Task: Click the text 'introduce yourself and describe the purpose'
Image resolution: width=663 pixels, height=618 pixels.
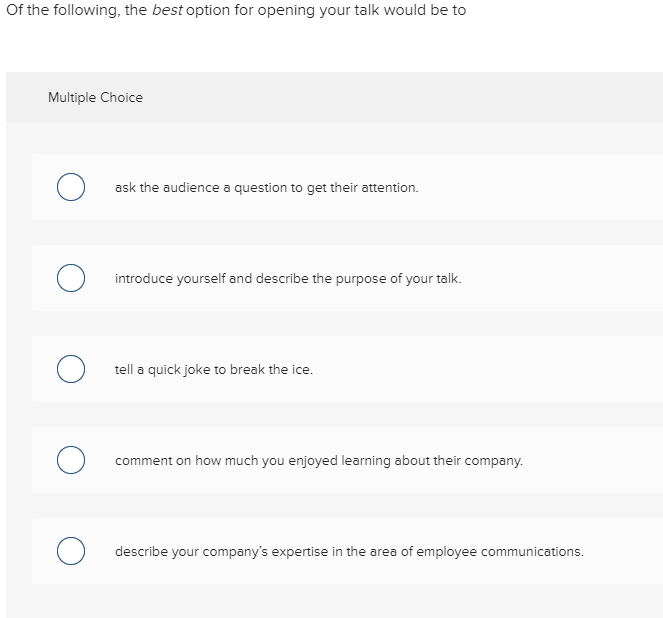Action: point(250,279)
